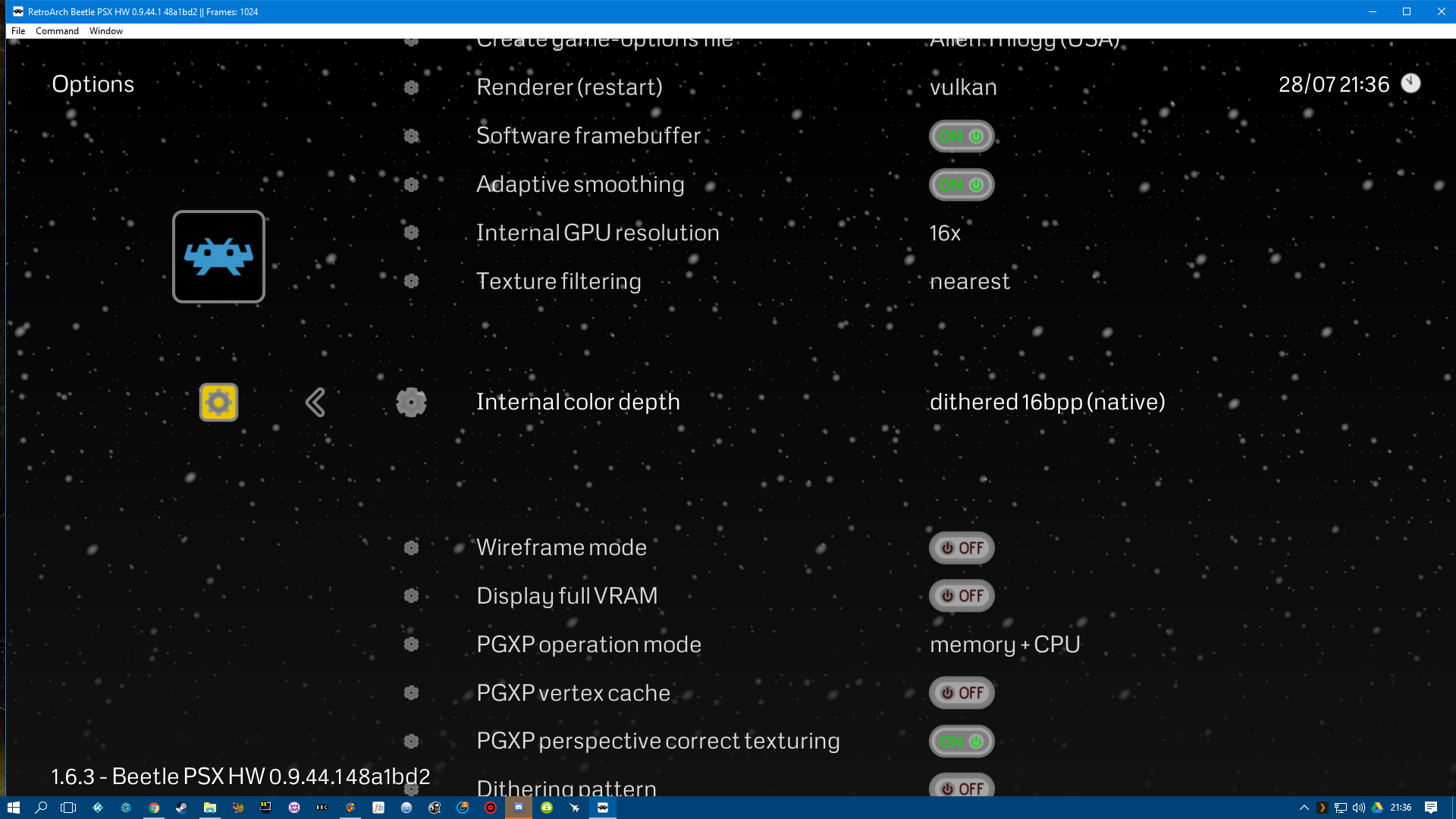Screen dimensions: 1456x819
Task: Change PGXP operation mode value memory + CPU
Action: tap(1005, 645)
